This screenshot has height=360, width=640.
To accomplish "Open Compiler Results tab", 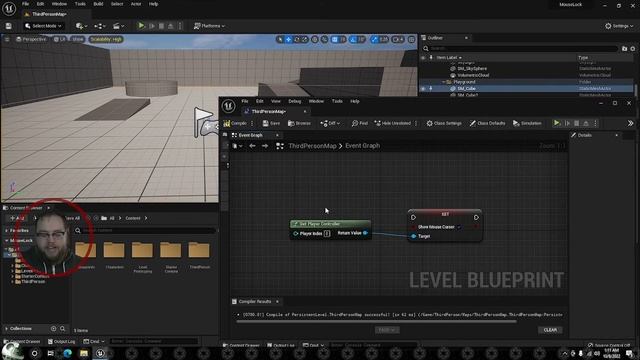I will [x=254, y=302].
